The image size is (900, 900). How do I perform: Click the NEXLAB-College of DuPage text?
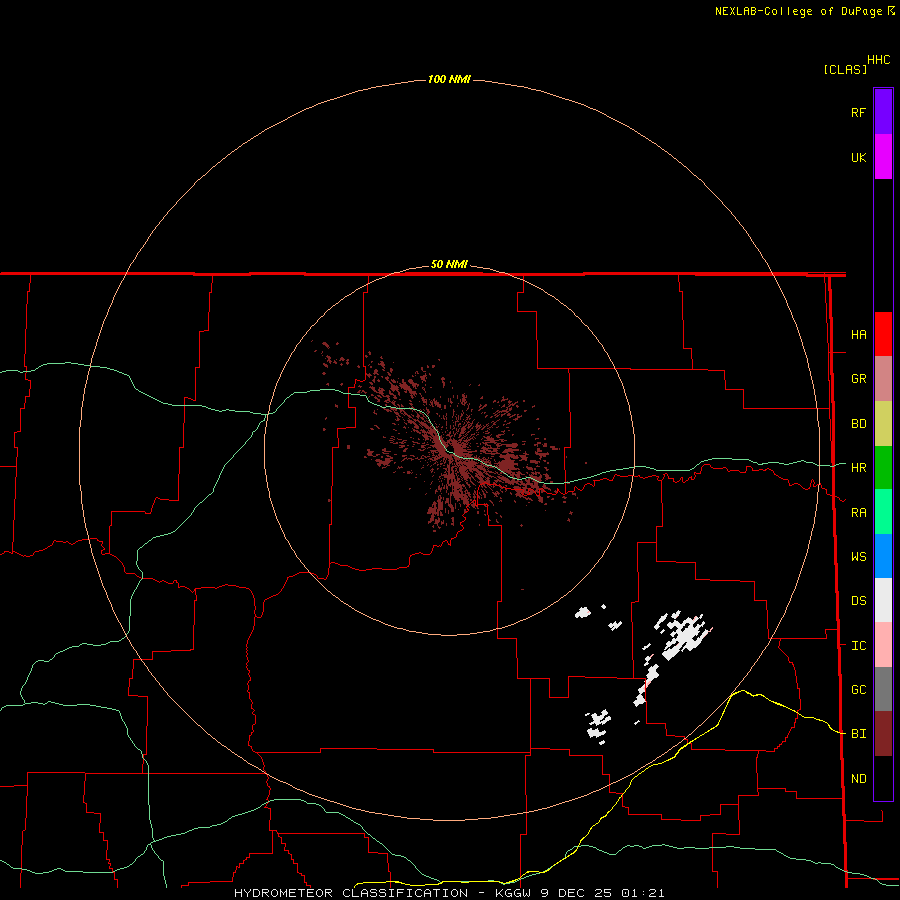coord(798,11)
